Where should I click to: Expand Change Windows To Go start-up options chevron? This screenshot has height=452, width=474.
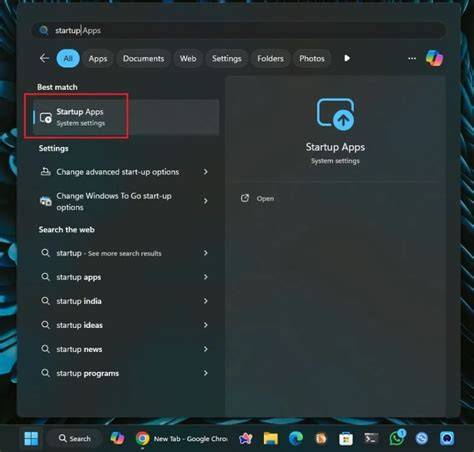click(x=206, y=201)
